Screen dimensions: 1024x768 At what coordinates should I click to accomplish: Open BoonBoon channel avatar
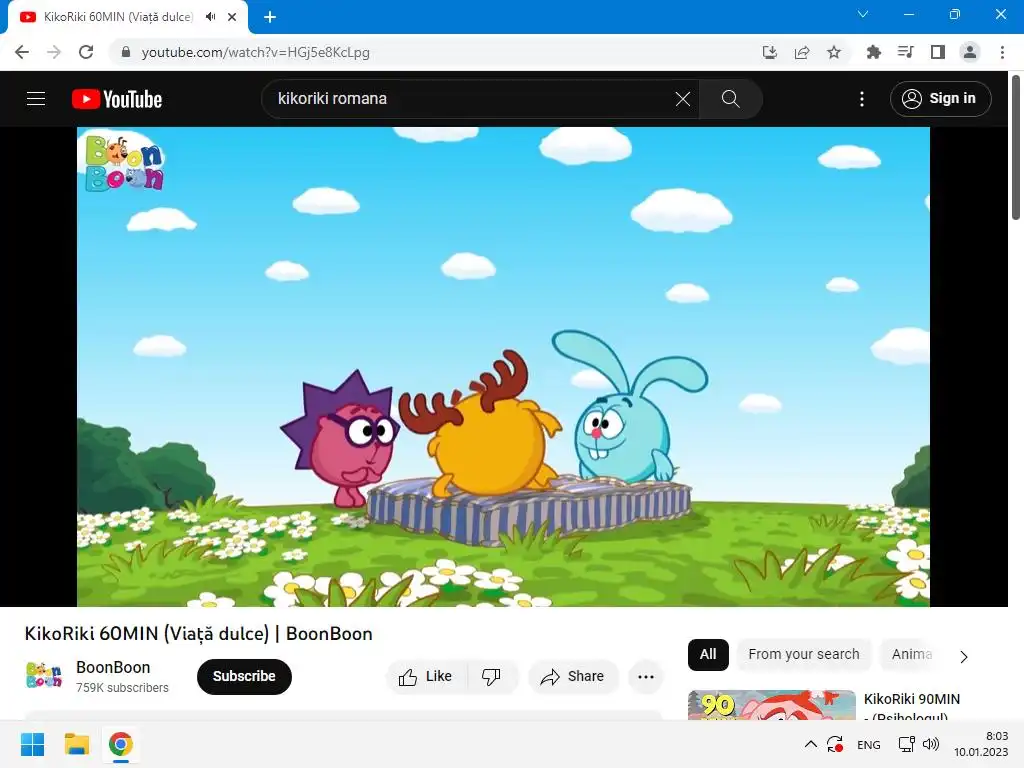click(x=44, y=675)
